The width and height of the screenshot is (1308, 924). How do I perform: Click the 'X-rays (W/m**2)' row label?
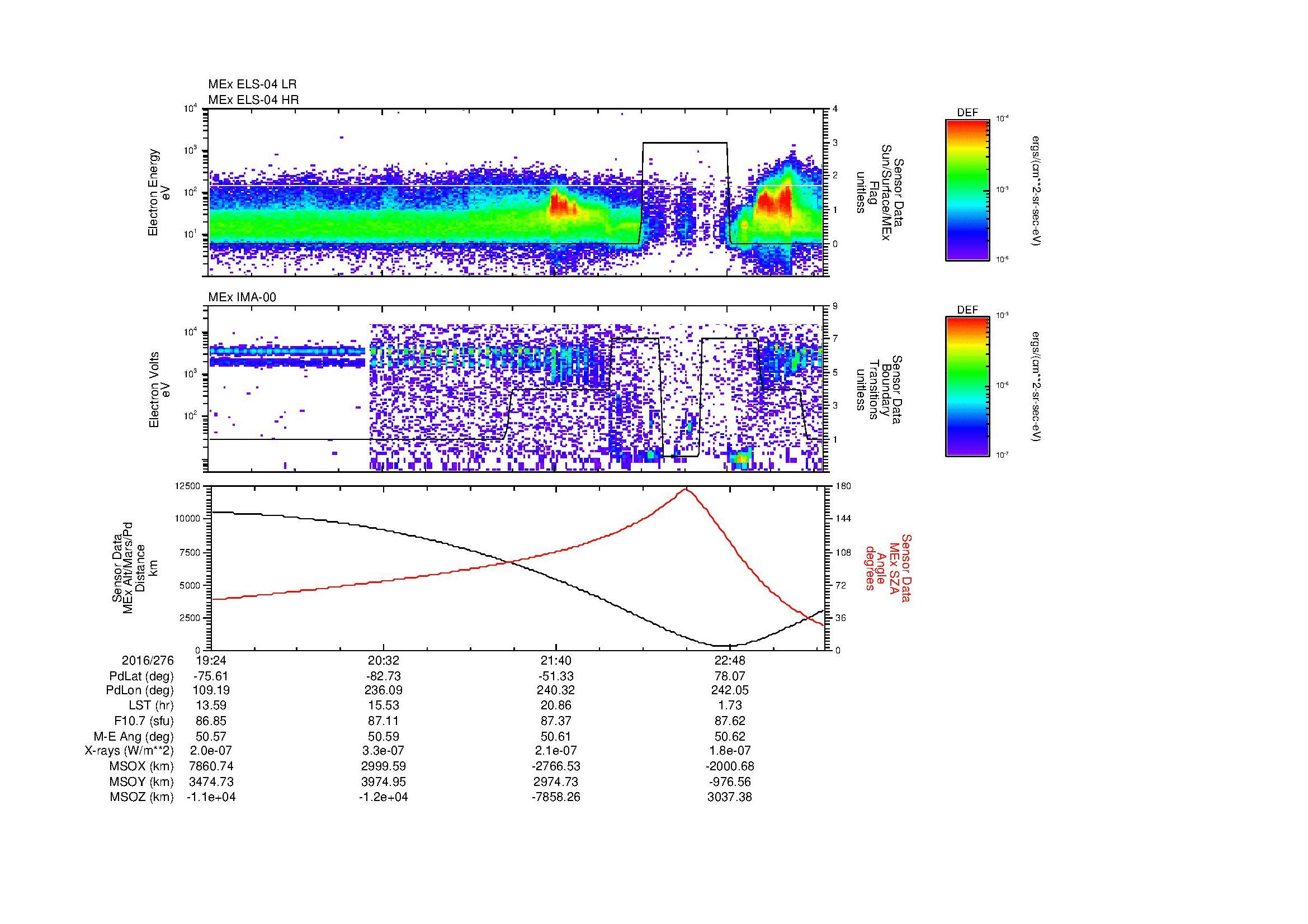129,751
